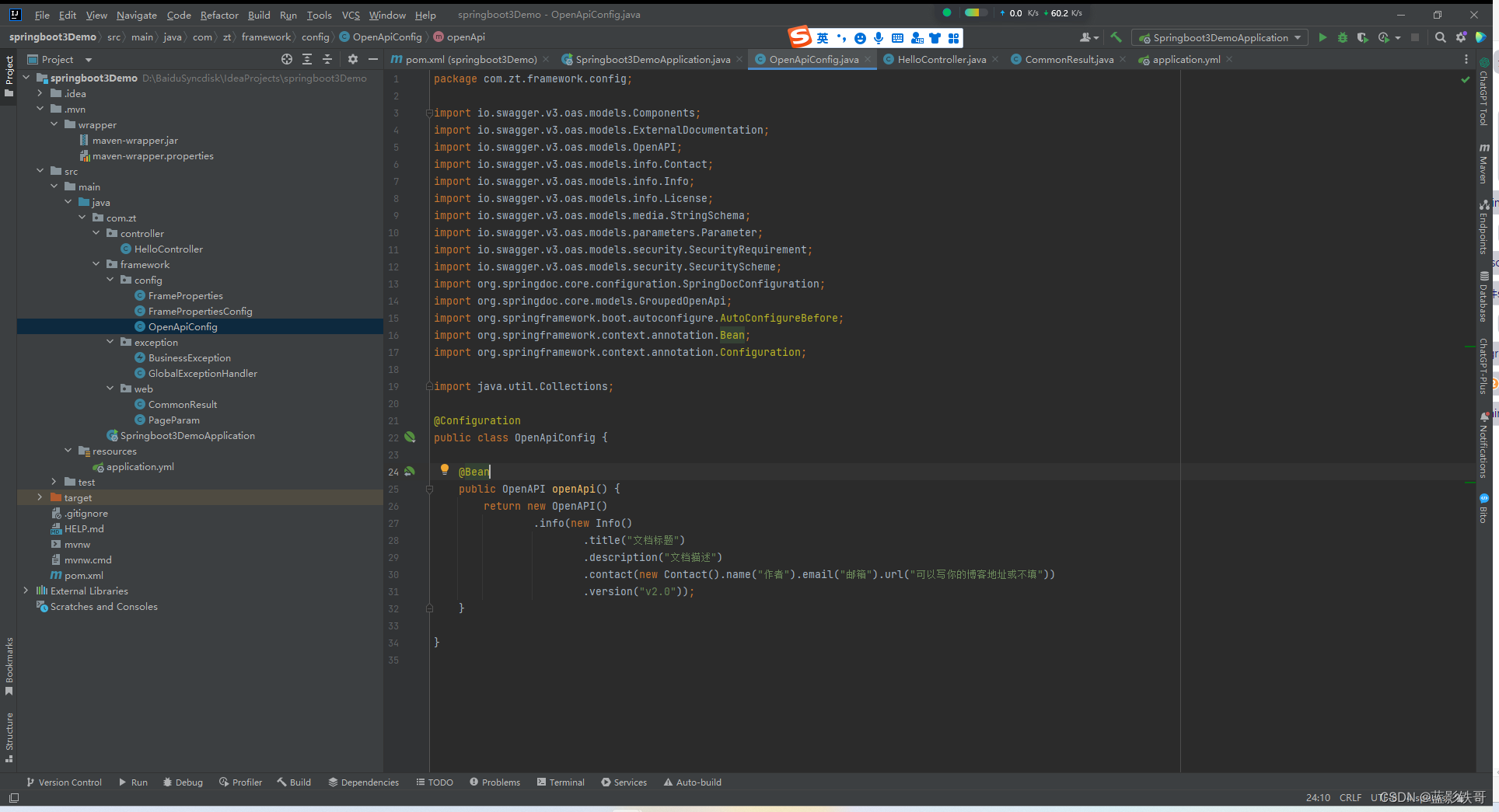Open the Services tool window
This screenshot has width=1499, height=812.
click(x=624, y=782)
